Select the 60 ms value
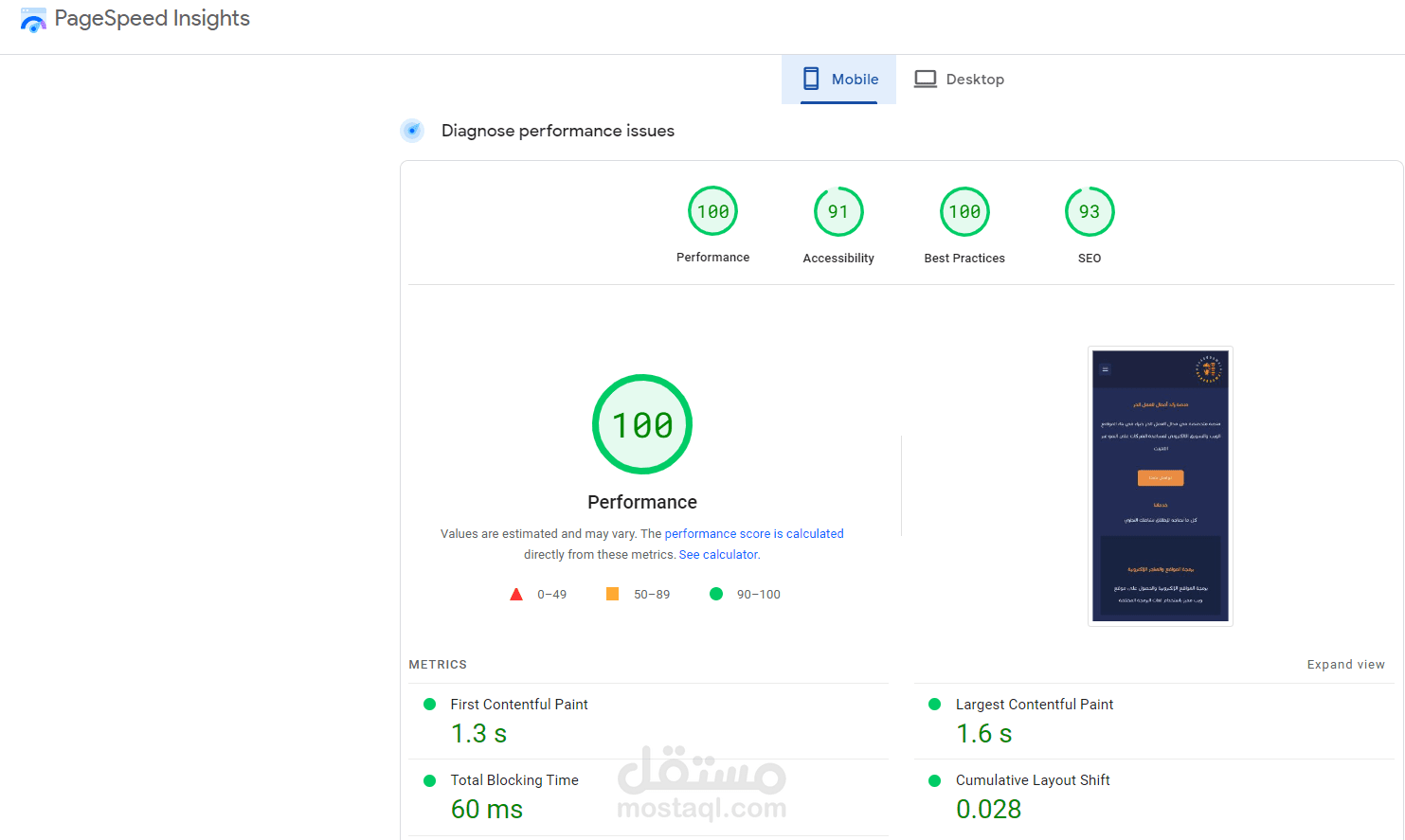The height and width of the screenshot is (840, 1405). [487, 810]
